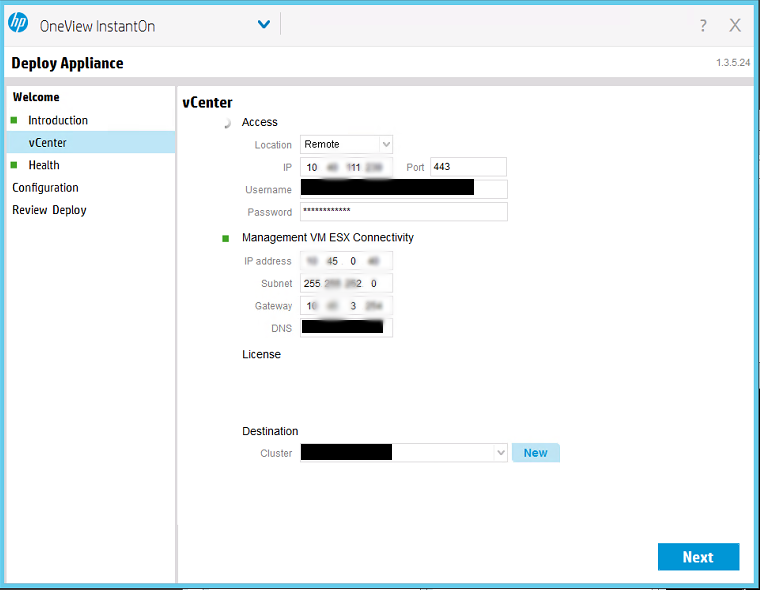Image resolution: width=760 pixels, height=590 pixels.
Task: Click the HP logo icon
Action: [x=18, y=23]
